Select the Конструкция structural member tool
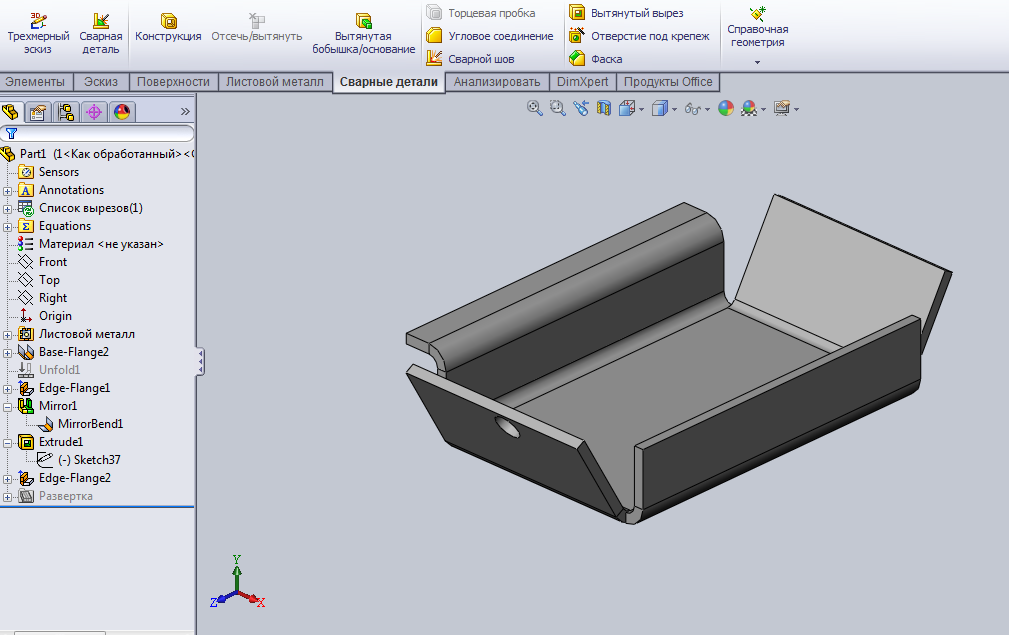Image resolution: width=1009 pixels, height=635 pixels. (168, 28)
